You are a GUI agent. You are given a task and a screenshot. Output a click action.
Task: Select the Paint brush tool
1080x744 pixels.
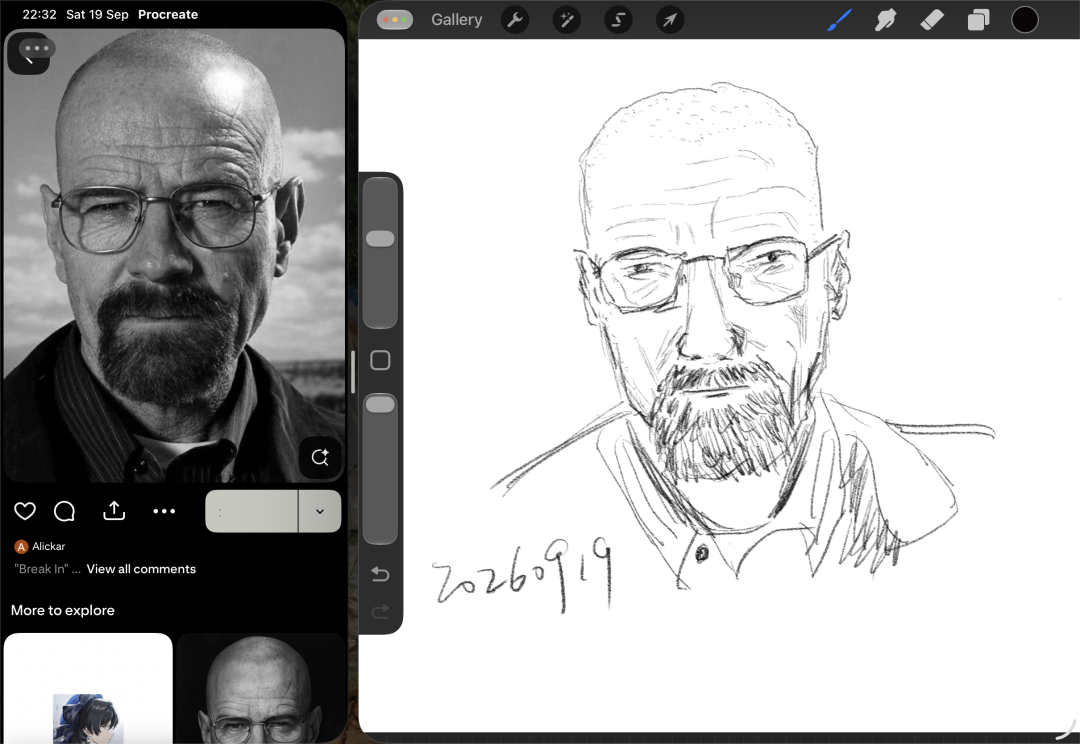tap(839, 20)
